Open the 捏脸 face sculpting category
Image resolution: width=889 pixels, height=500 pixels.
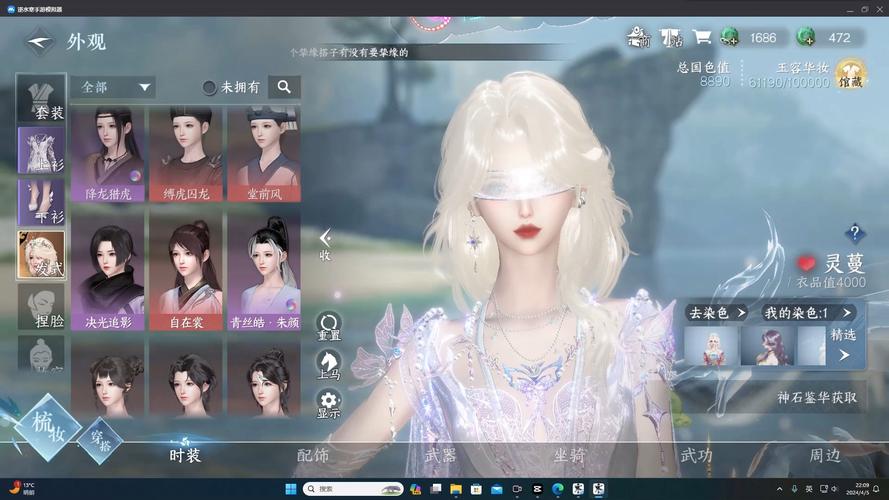point(41,307)
